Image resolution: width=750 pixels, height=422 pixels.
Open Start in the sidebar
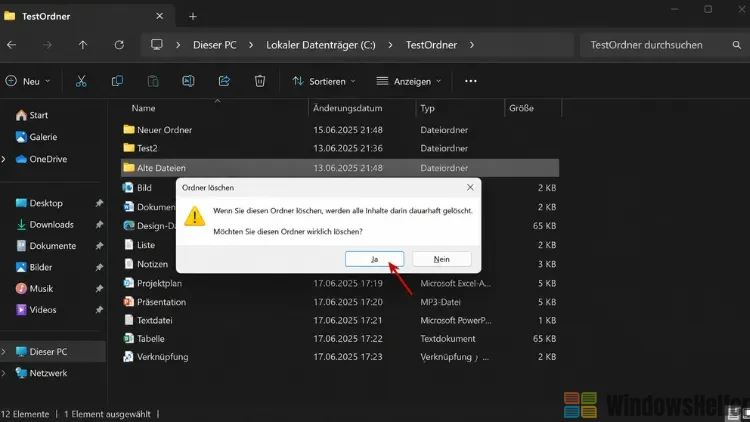(x=32, y=115)
